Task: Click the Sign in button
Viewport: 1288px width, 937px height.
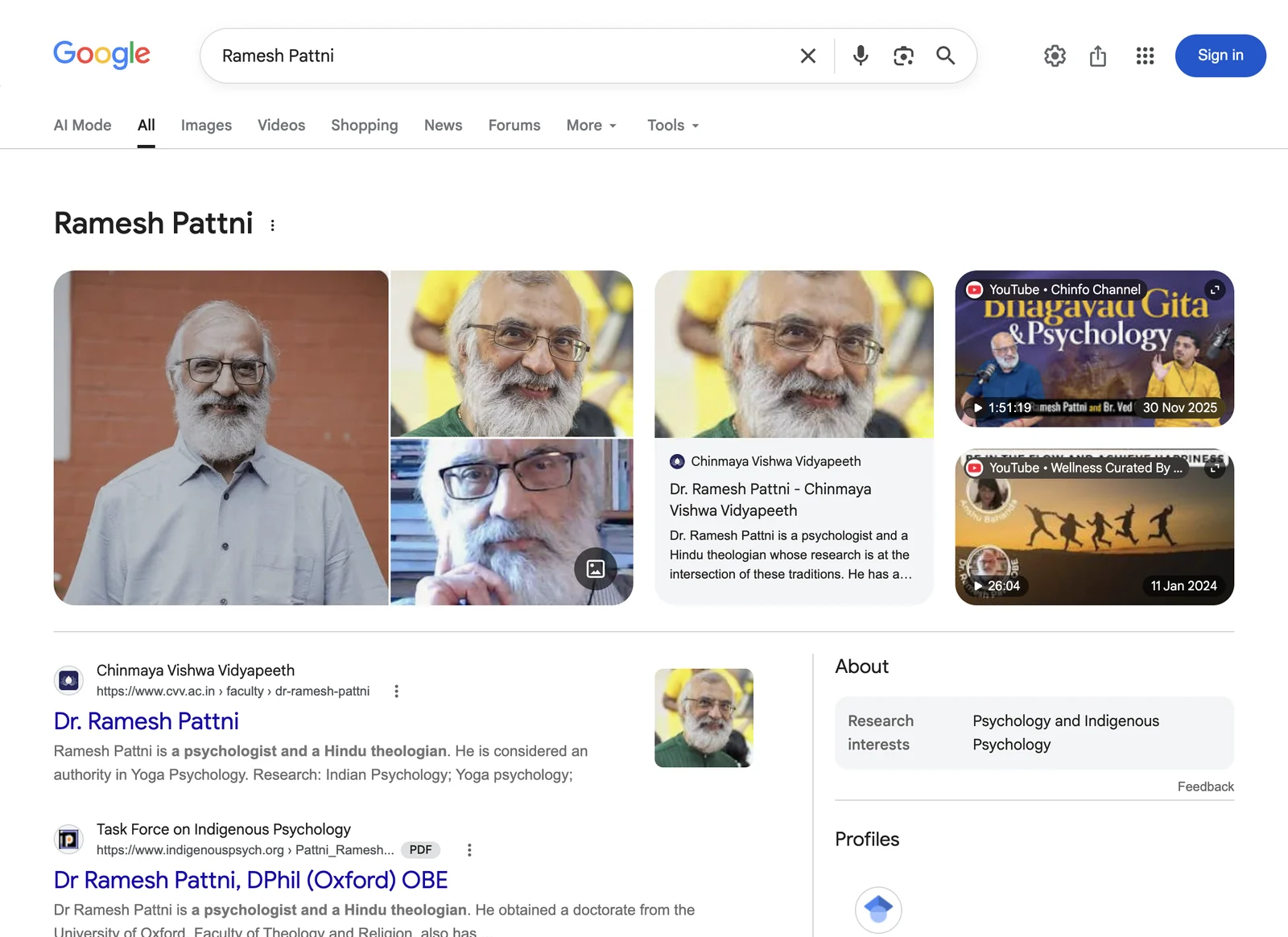Action: pyautogui.click(x=1220, y=56)
